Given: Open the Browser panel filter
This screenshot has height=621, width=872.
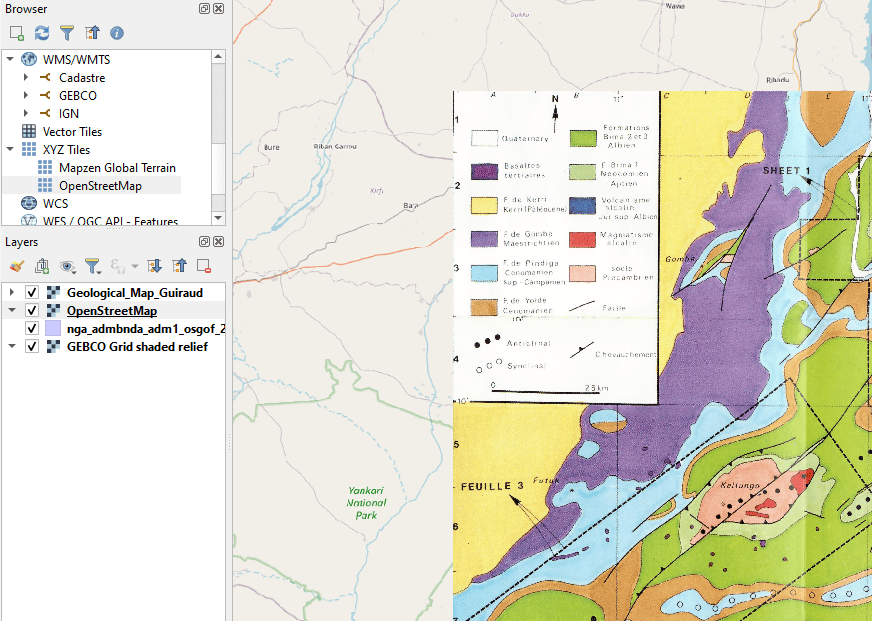Looking at the screenshot, I should pos(67,33).
